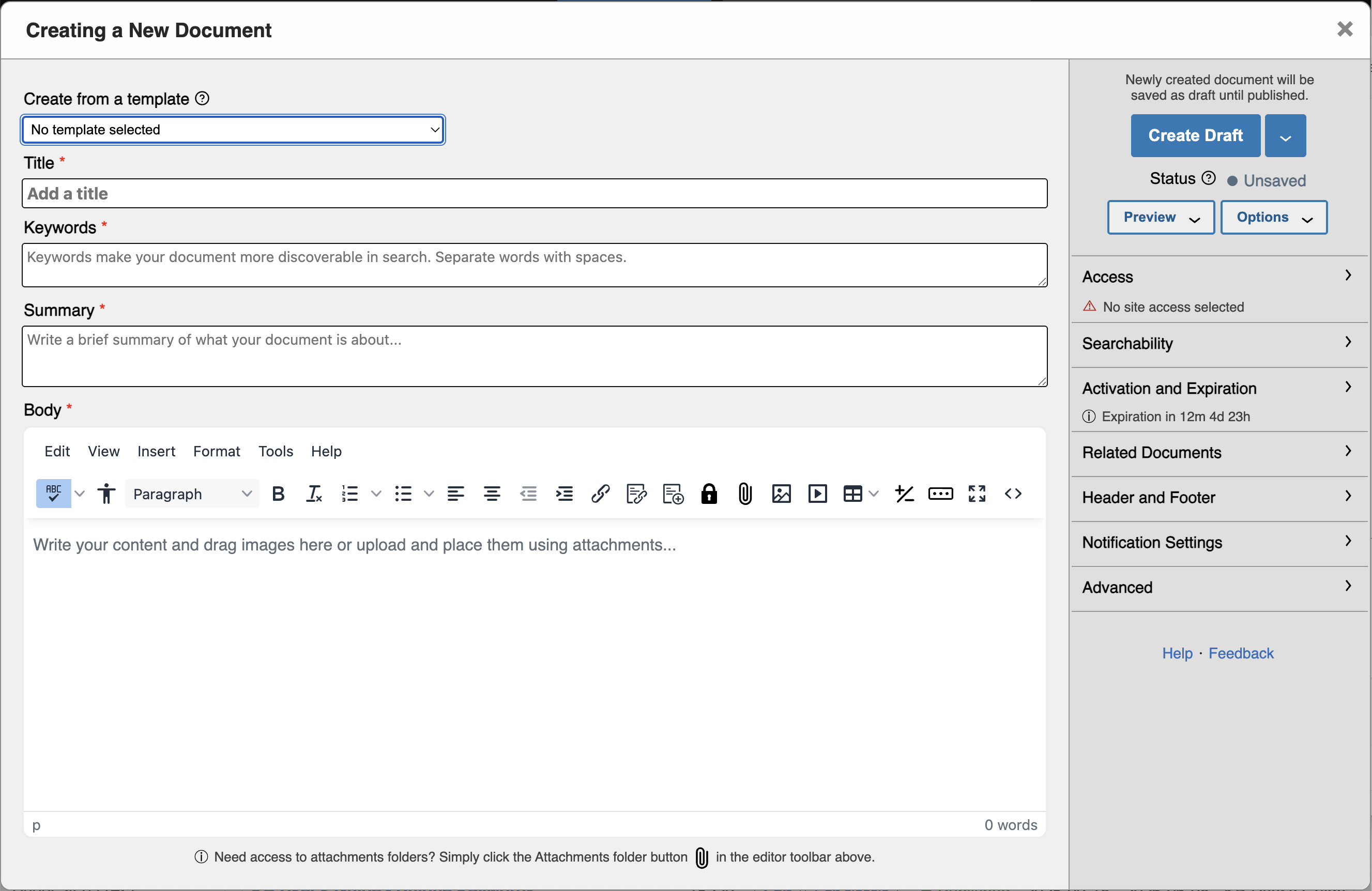This screenshot has width=1372, height=891.
Task: Click the insert image icon
Action: click(x=781, y=494)
